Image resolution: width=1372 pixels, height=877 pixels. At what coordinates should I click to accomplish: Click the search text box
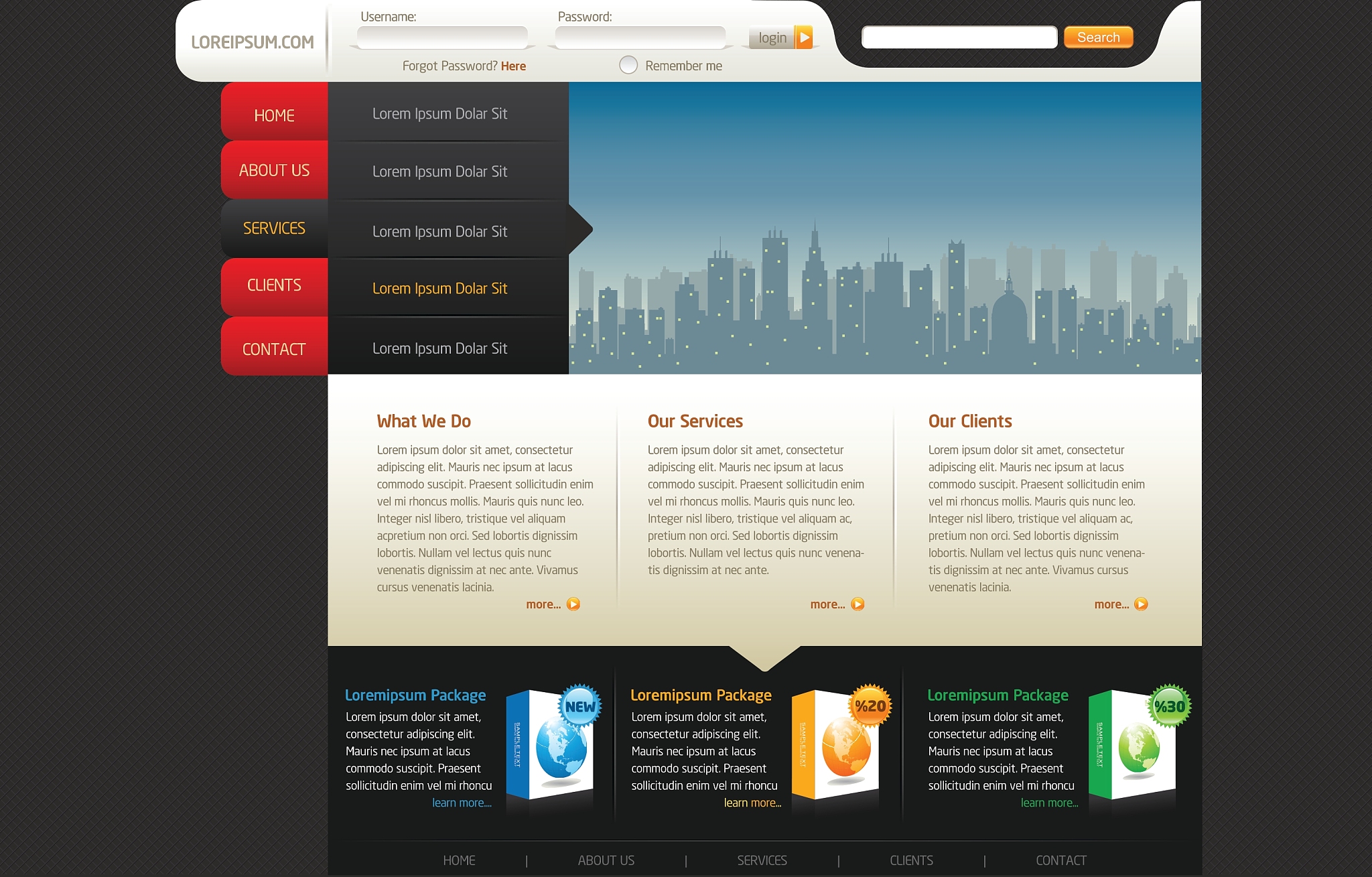(959, 38)
